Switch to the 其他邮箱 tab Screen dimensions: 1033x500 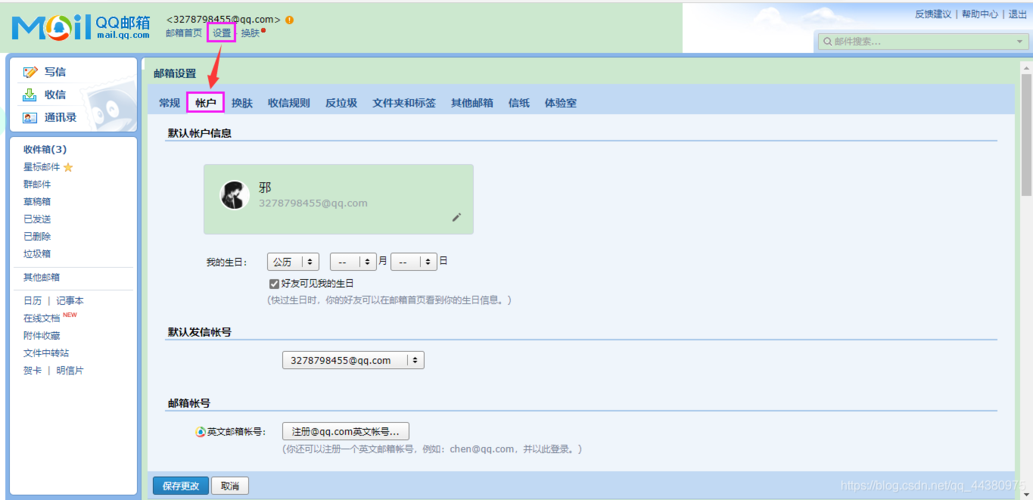tap(472, 103)
